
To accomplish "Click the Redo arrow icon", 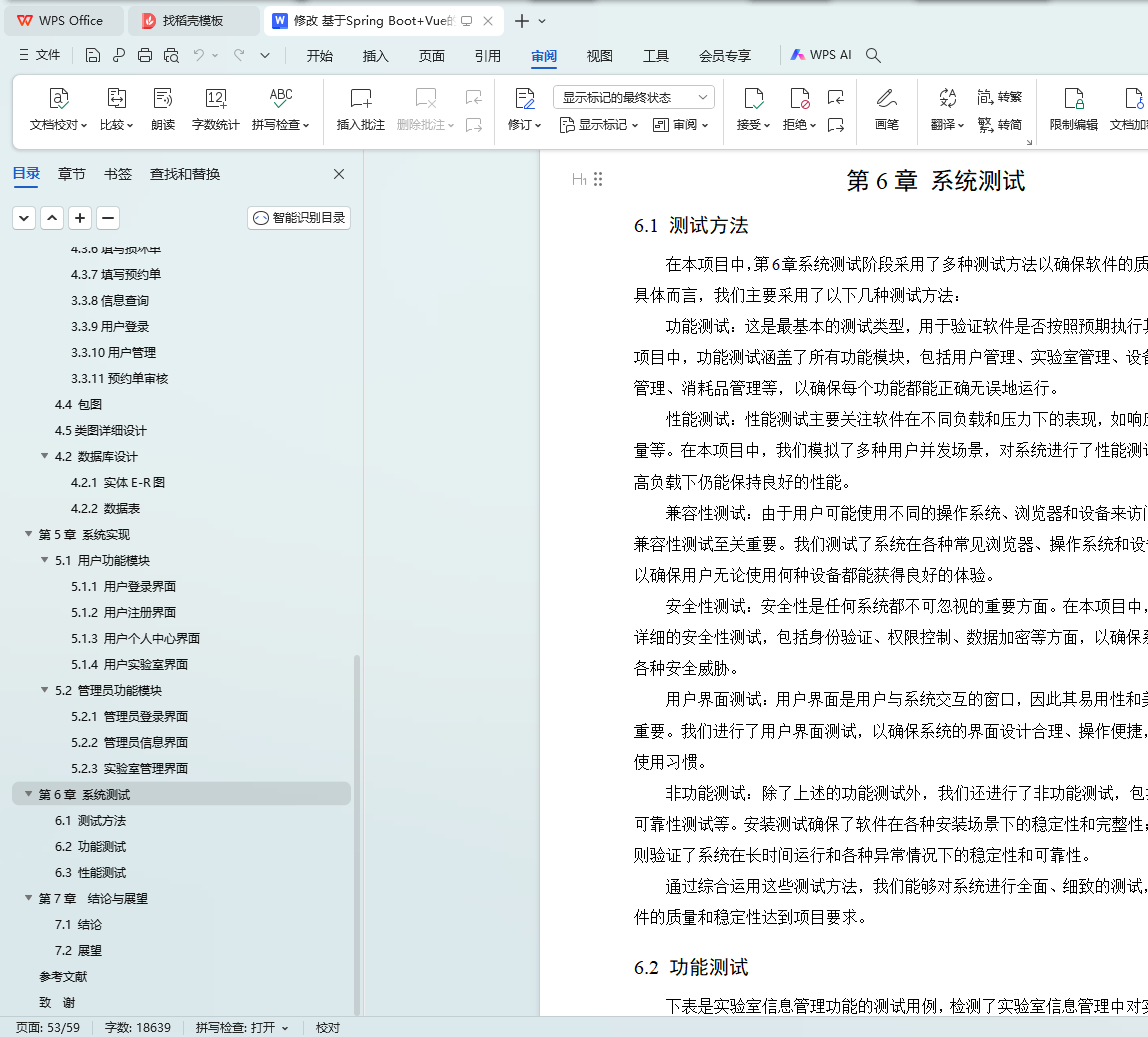I will [239, 55].
